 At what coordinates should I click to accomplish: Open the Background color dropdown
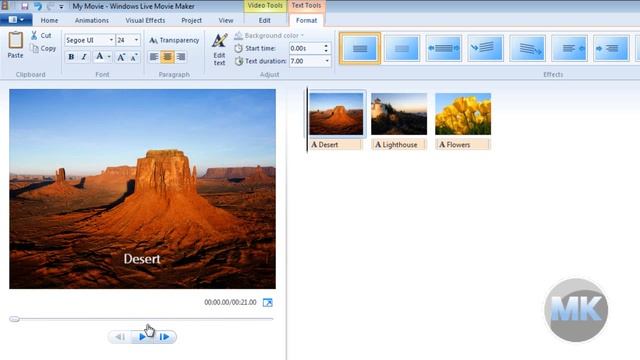pyautogui.click(x=269, y=36)
